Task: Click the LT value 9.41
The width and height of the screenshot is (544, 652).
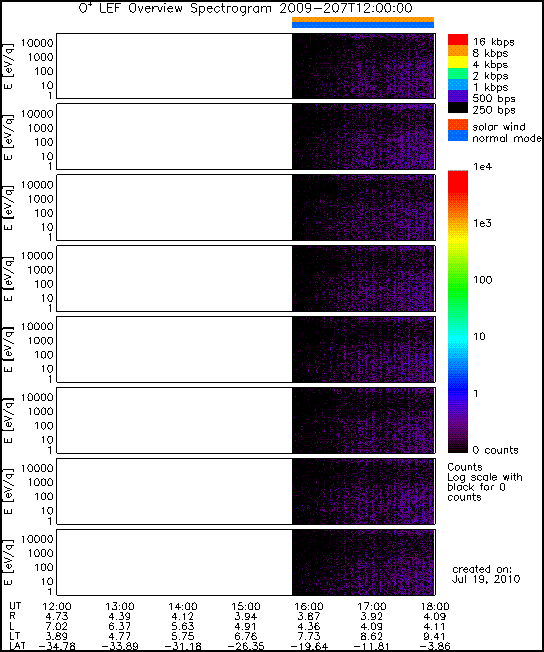Action: pyautogui.click(x=435, y=636)
